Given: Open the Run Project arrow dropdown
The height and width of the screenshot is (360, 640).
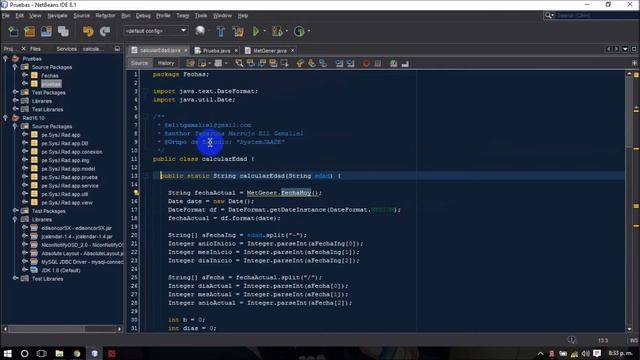Looking at the screenshot, I should pos(264,31).
